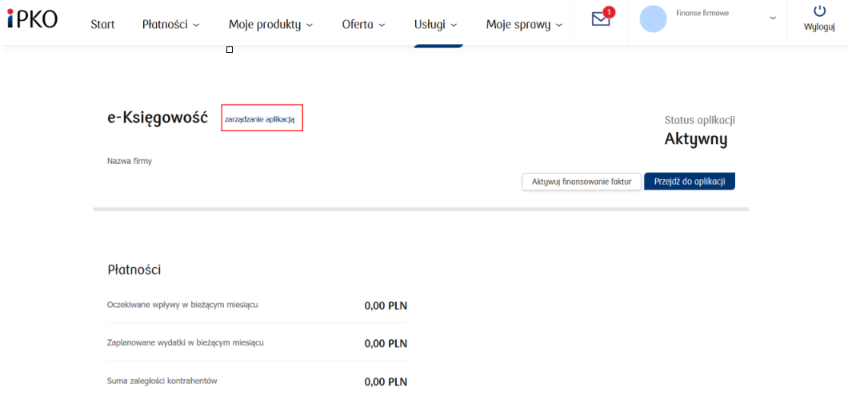Click 0,00 PLN value for Oczekiwane wpływy
This screenshot has height=416, width=852.
click(x=386, y=306)
